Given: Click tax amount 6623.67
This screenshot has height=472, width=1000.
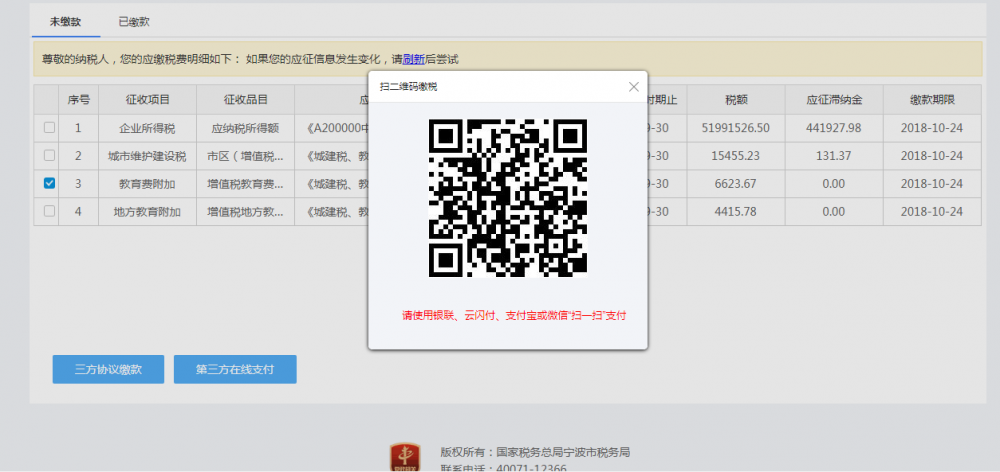Looking at the screenshot, I should 736,184.
